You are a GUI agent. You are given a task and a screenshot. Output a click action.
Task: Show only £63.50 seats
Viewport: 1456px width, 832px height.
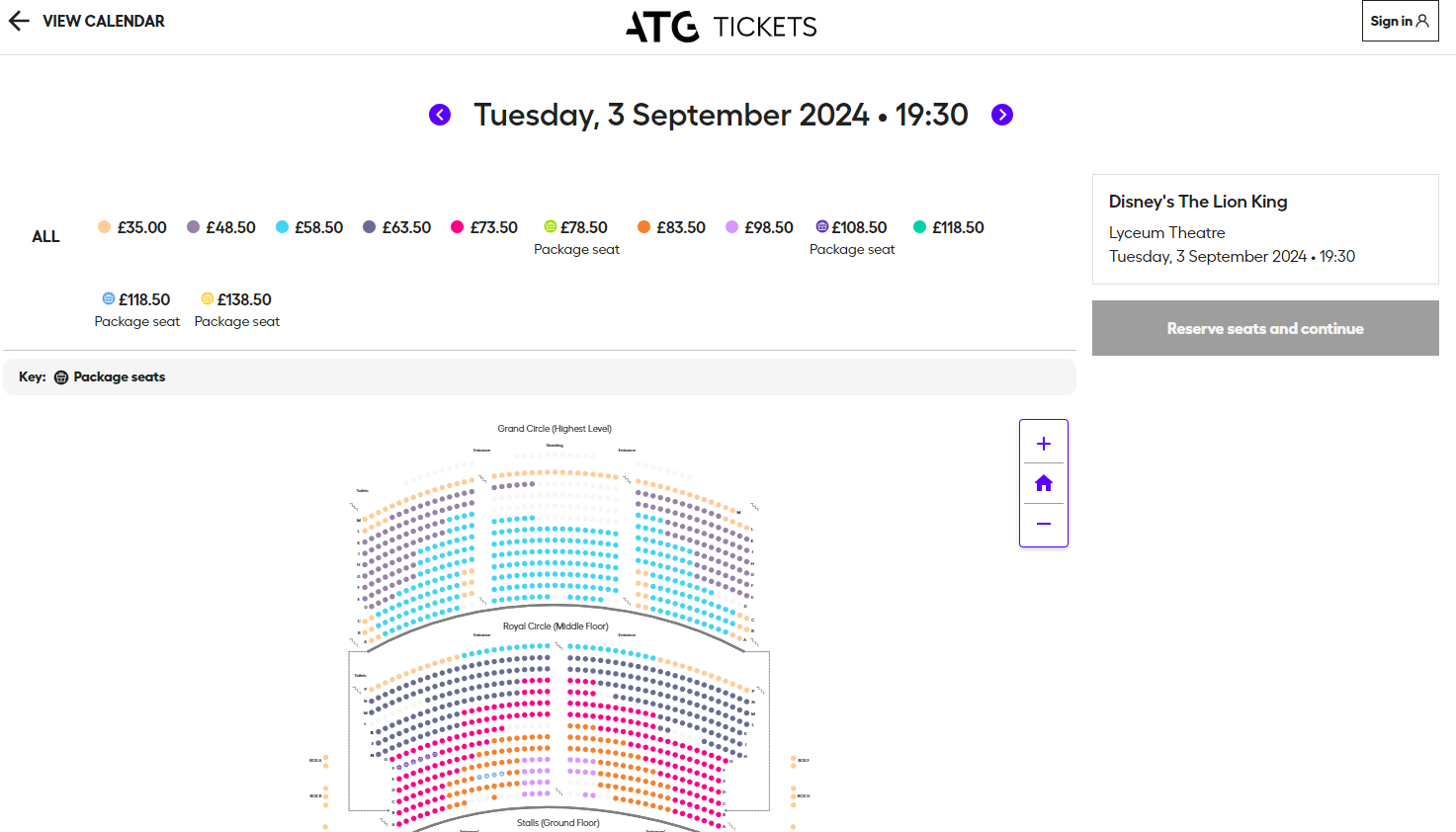click(x=397, y=227)
